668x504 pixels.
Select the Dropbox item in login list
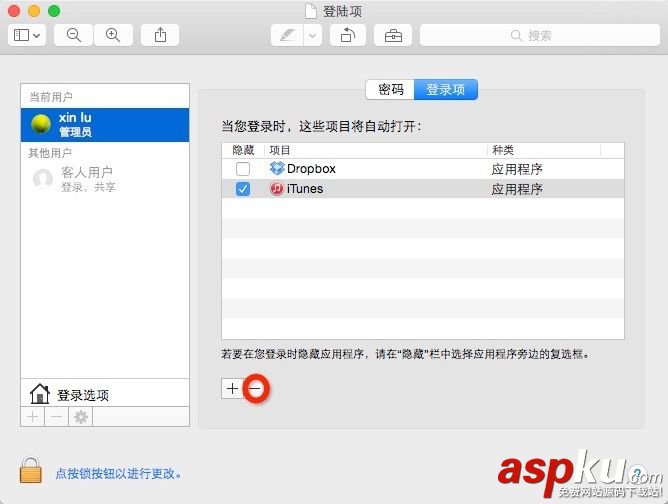(423, 169)
